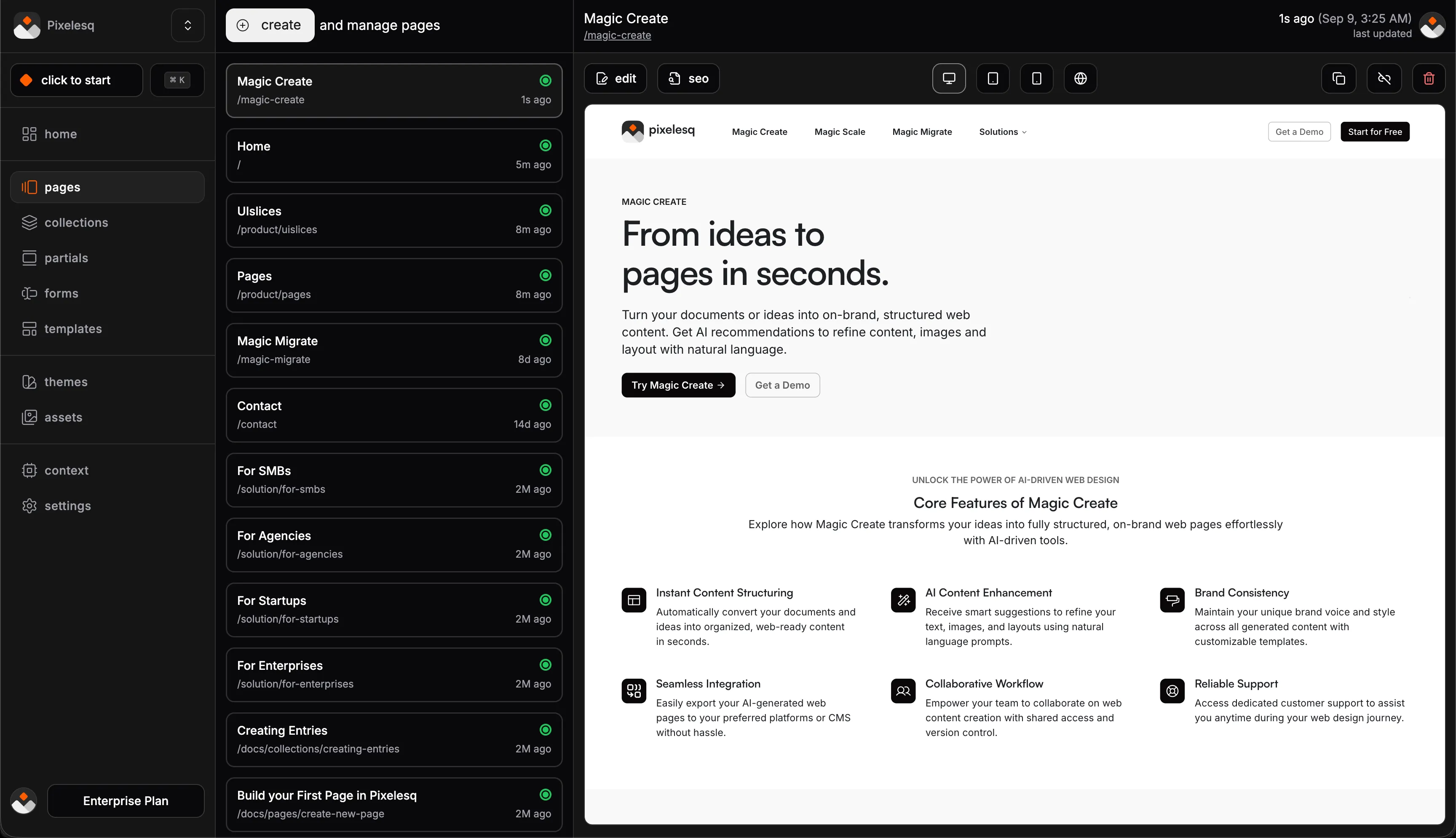Select Build your First Page card
Viewport: 1456px width, 838px height.
coord(394,805)
